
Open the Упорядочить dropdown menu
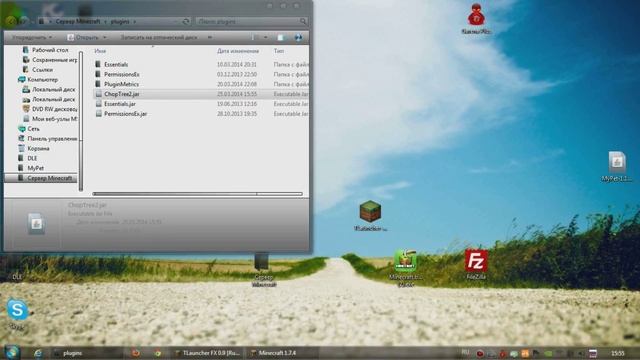pyautogui.click(x=32, y=38)
